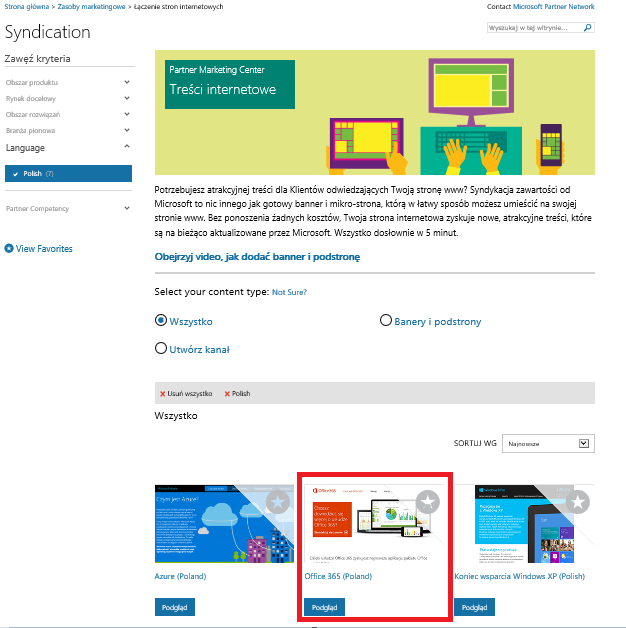Viewport: 626px width, 628px height.
Task: Clear all filters via Usuń wszystko X
Action: coord(162,394)
